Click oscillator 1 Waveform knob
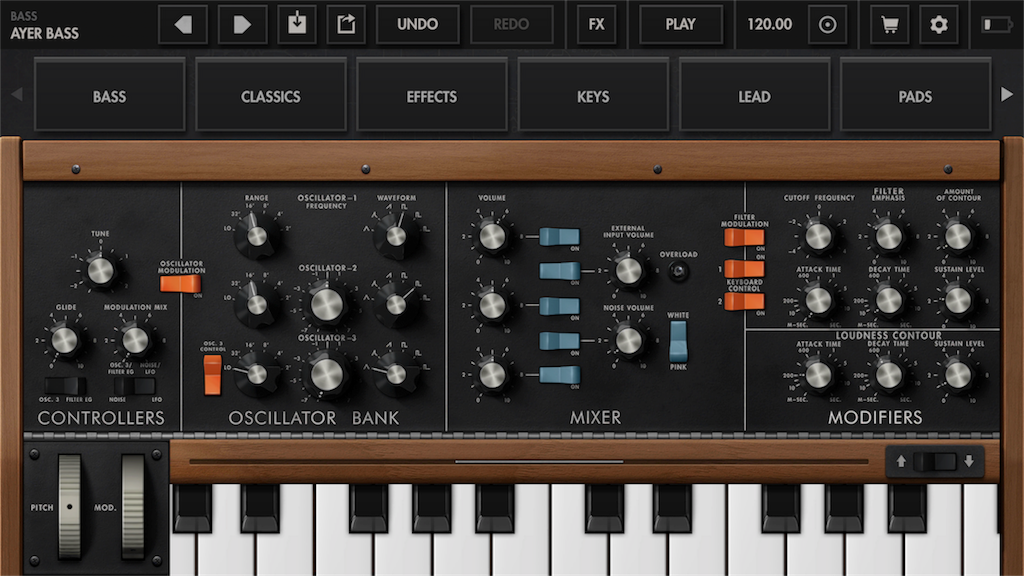1024x576 pixels. pos(396,236)
